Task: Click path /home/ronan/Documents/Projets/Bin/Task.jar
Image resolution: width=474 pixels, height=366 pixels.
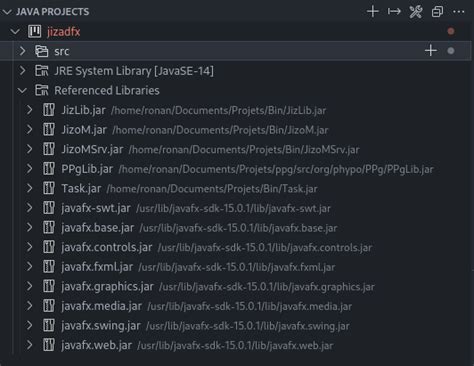Action: pos(212,189)
